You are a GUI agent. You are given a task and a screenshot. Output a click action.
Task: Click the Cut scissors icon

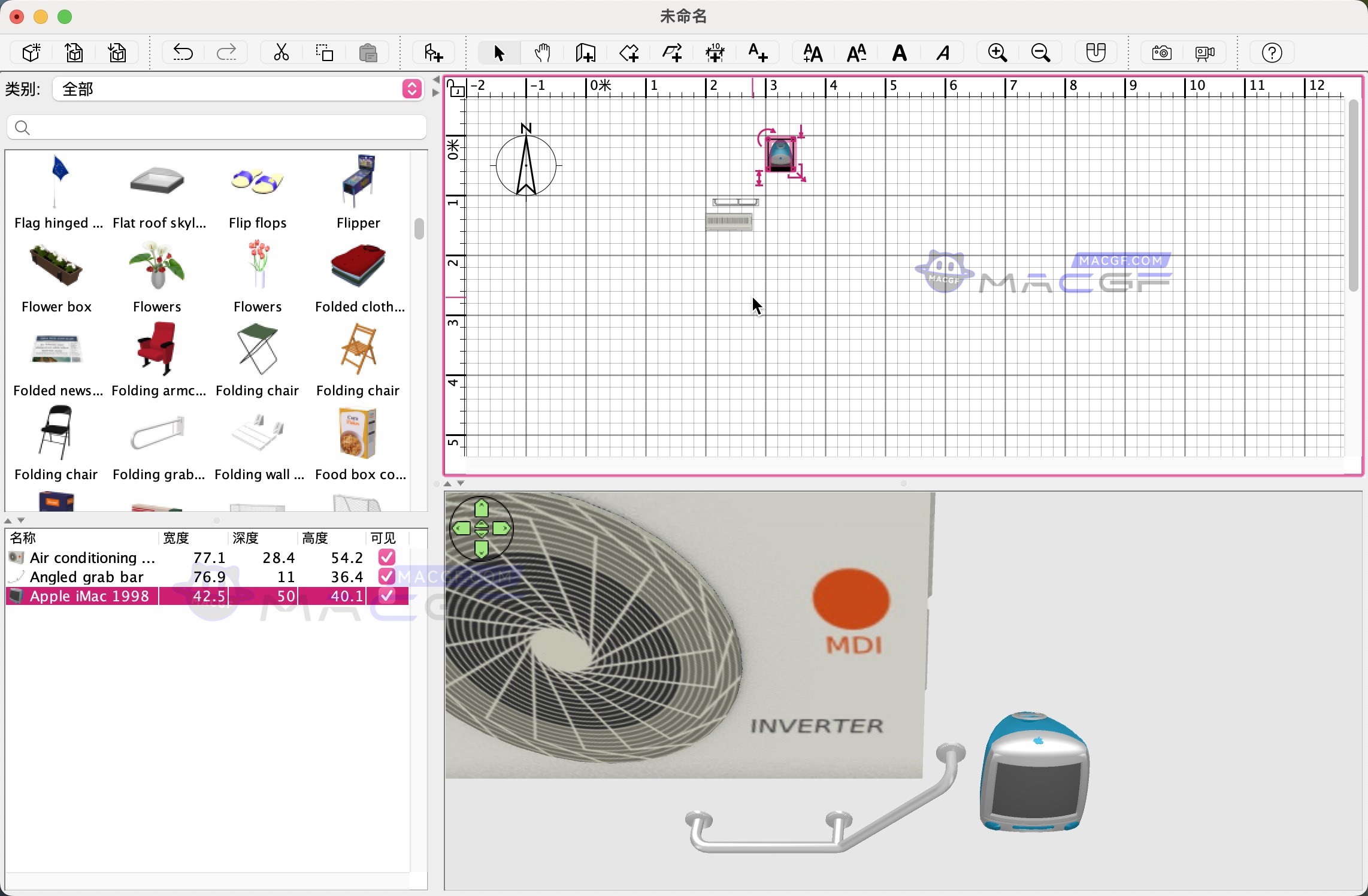[281, 53]
